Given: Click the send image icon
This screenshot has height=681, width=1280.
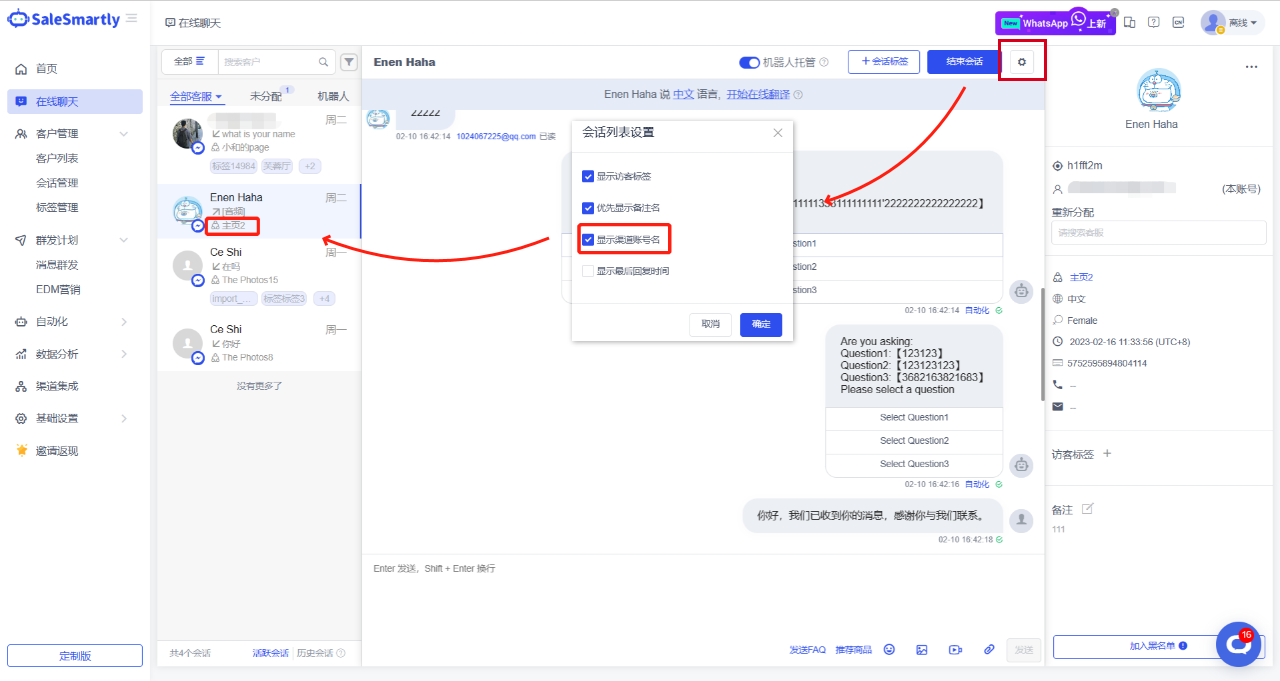Looking at the screenshot, I should (x=922, y=650).
